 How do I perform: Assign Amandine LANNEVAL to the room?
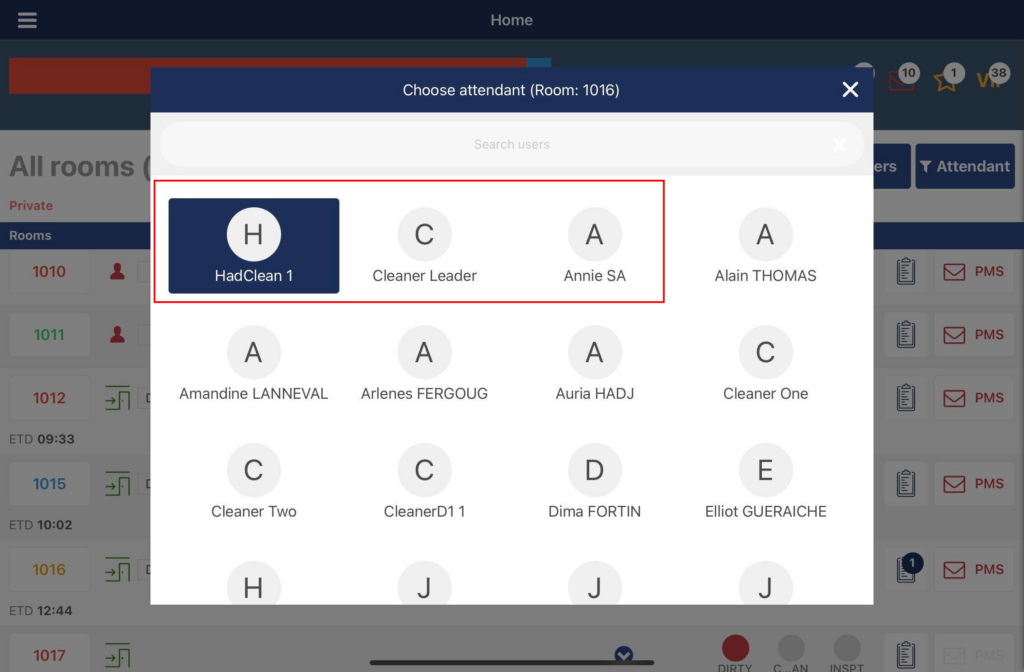(254, 364)
